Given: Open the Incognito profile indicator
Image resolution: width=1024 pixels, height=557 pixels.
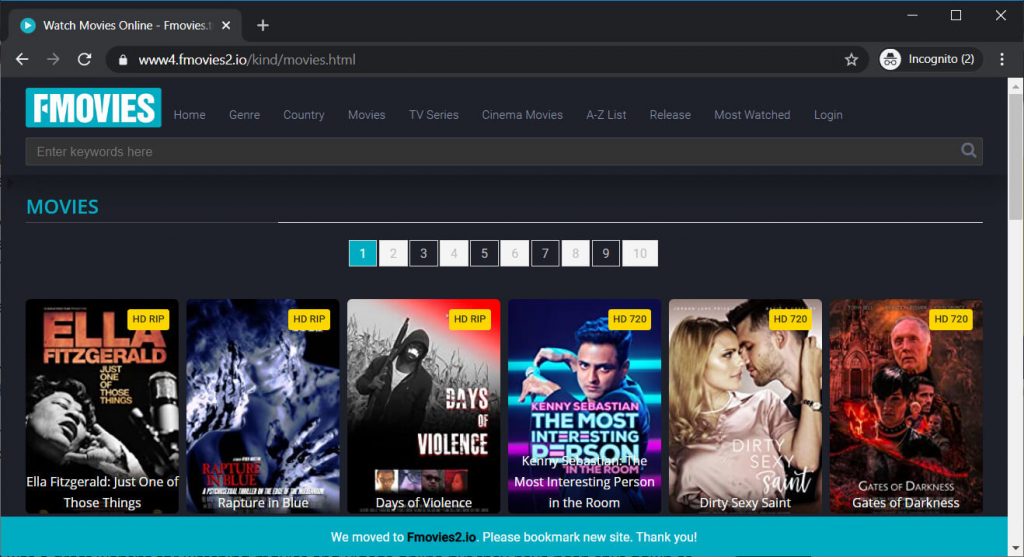Looking at the screenshot, I should click(930, 59).
